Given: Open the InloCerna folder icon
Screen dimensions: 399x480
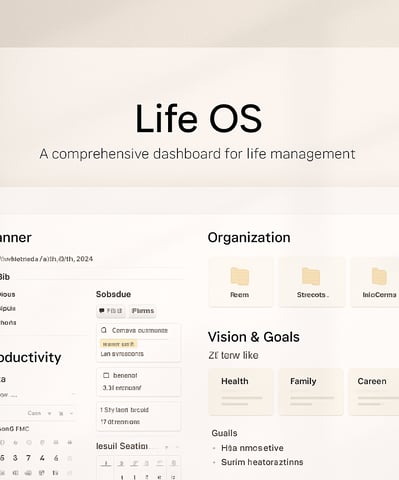Looking at the screenshot, I should point(379,276).
